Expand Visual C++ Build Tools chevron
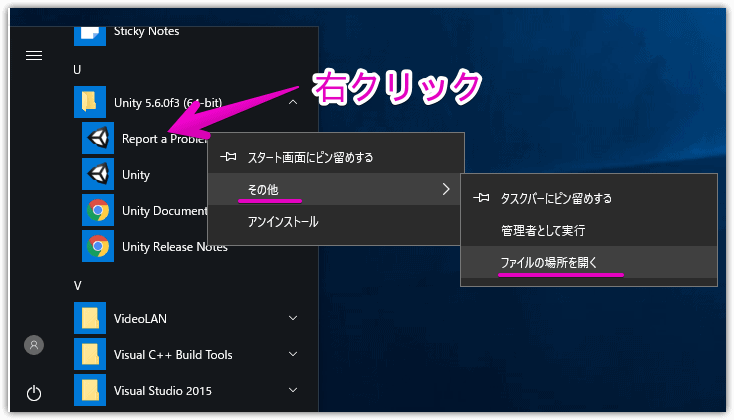 pos(293,354)
